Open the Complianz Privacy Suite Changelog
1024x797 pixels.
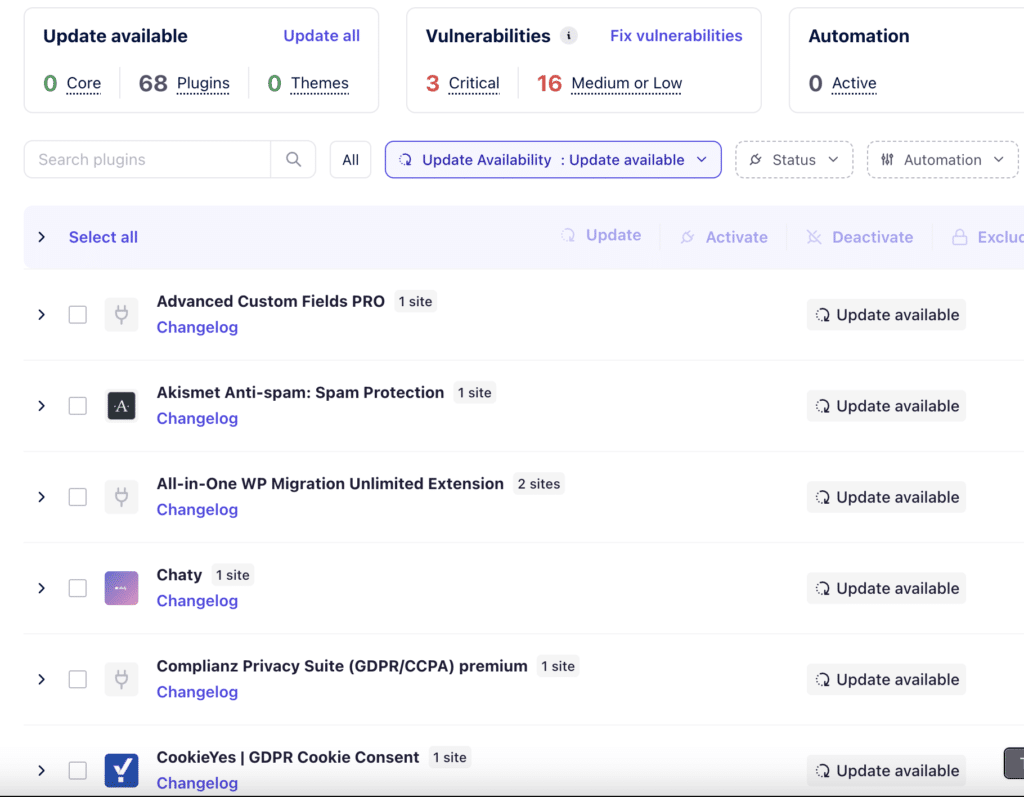coord(197,692)
